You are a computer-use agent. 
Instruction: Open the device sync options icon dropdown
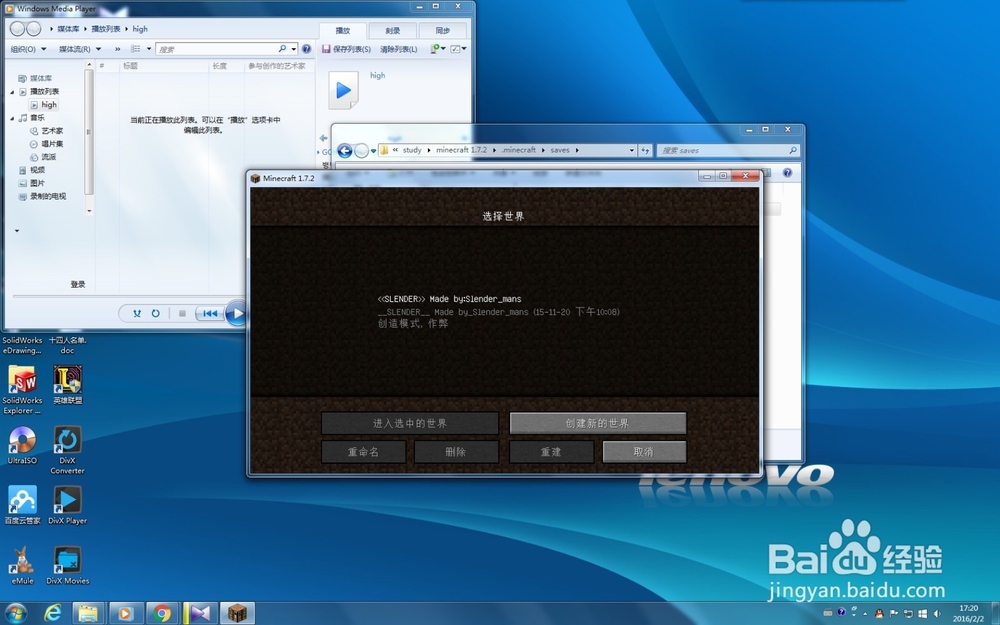[x=438, y=49]
